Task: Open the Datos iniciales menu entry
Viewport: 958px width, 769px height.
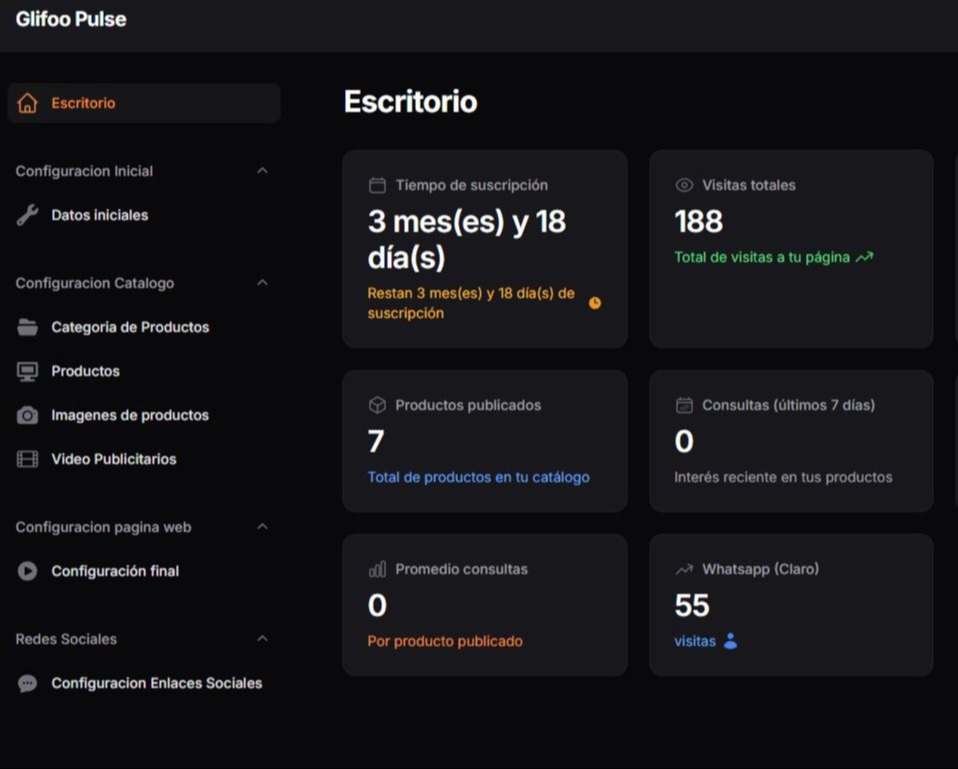Action: coord(100,214)
